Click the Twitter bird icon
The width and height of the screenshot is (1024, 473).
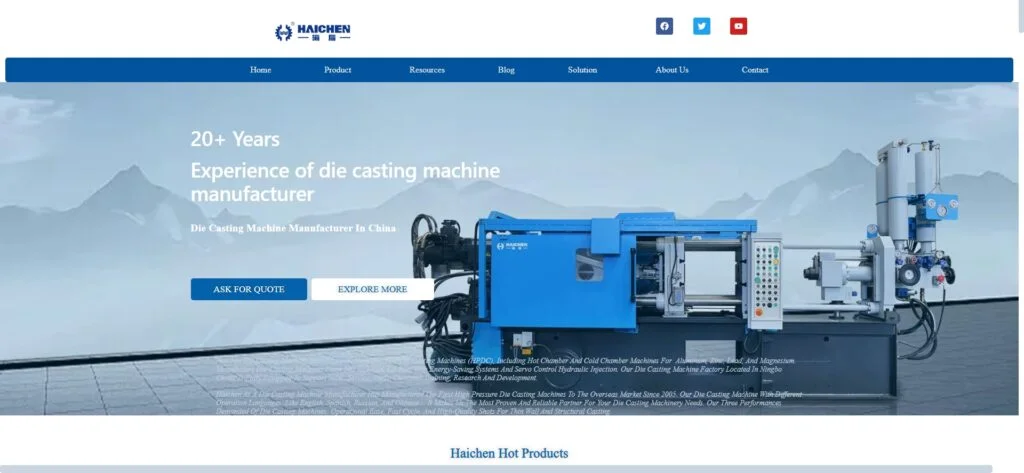[x=701, y=27]
